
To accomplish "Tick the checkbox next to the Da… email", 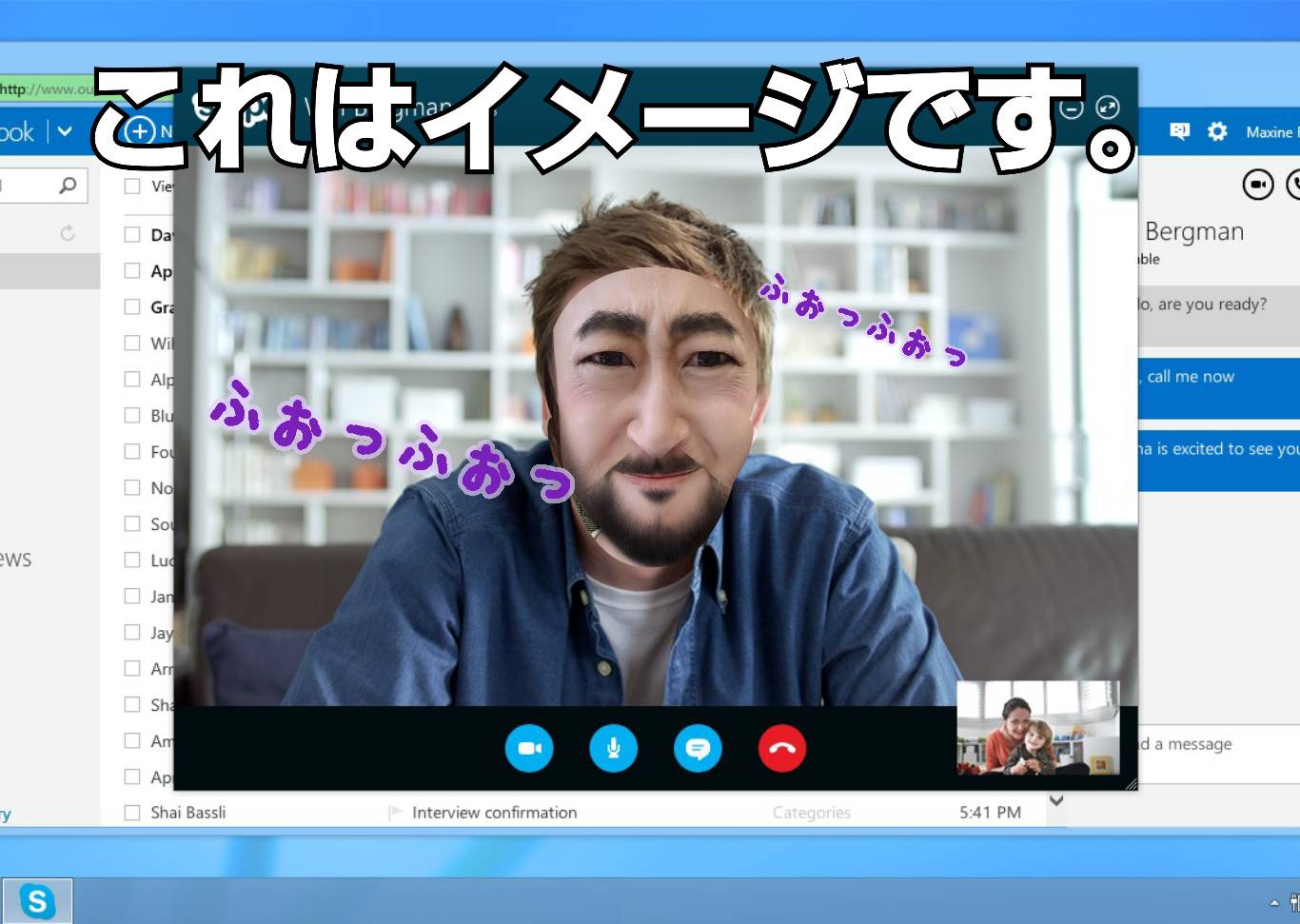I will coord(132,234).
